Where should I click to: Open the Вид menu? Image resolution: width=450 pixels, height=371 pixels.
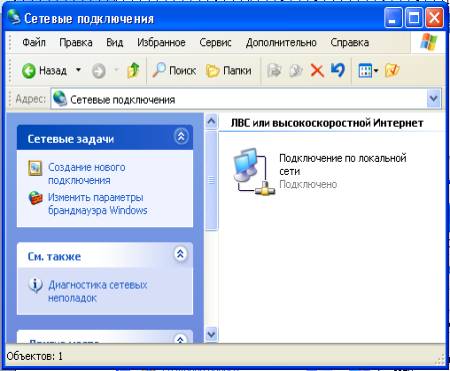[x=115, y=43]
